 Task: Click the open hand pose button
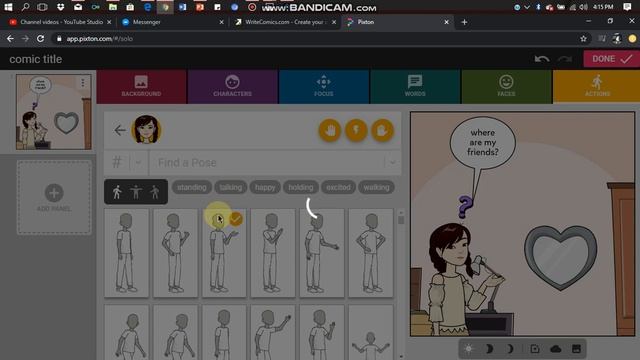tap(330, 130)
